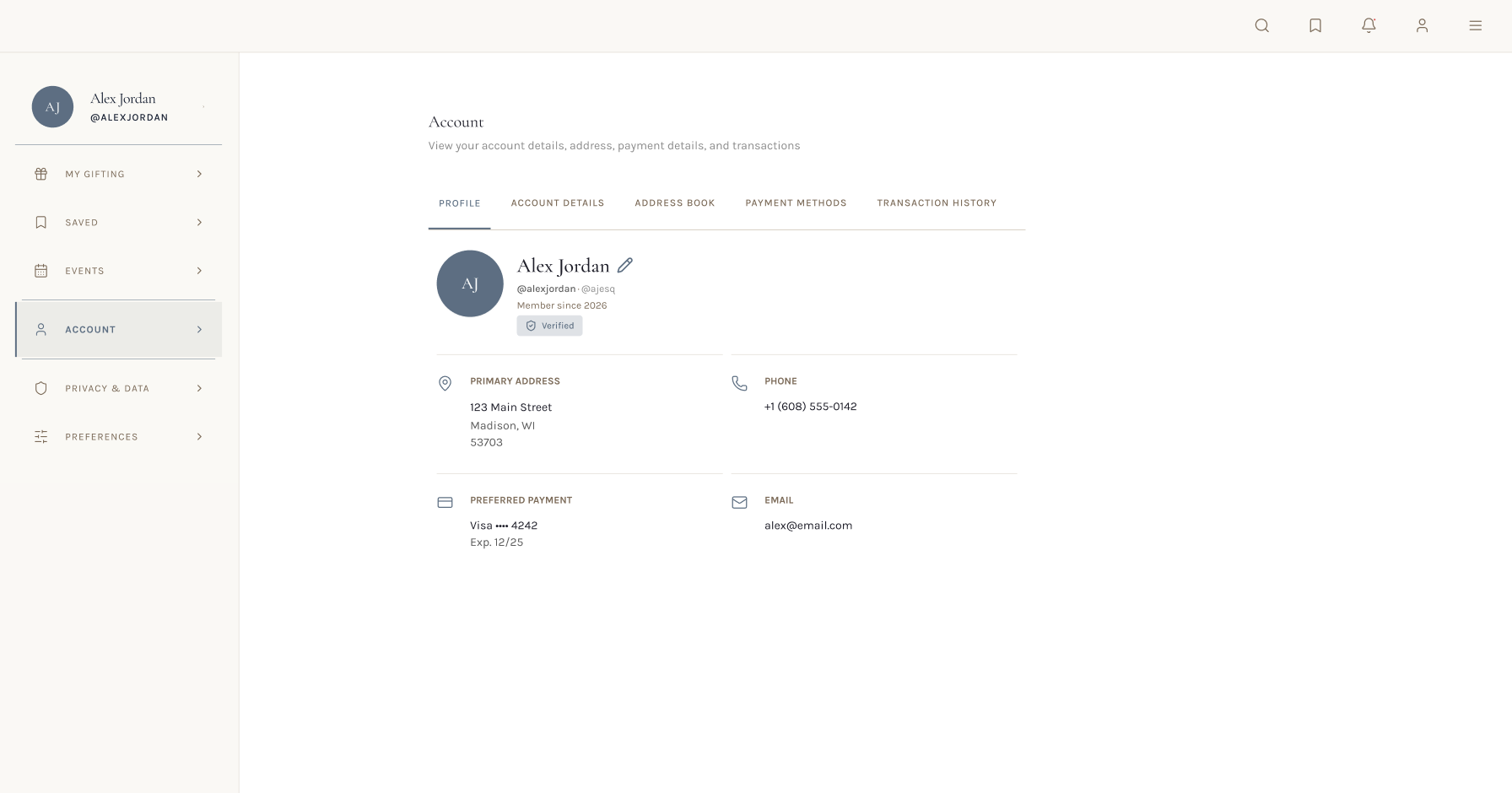Switch to the Account Details tab
1512x793 pixels.
tap(557, 203)
